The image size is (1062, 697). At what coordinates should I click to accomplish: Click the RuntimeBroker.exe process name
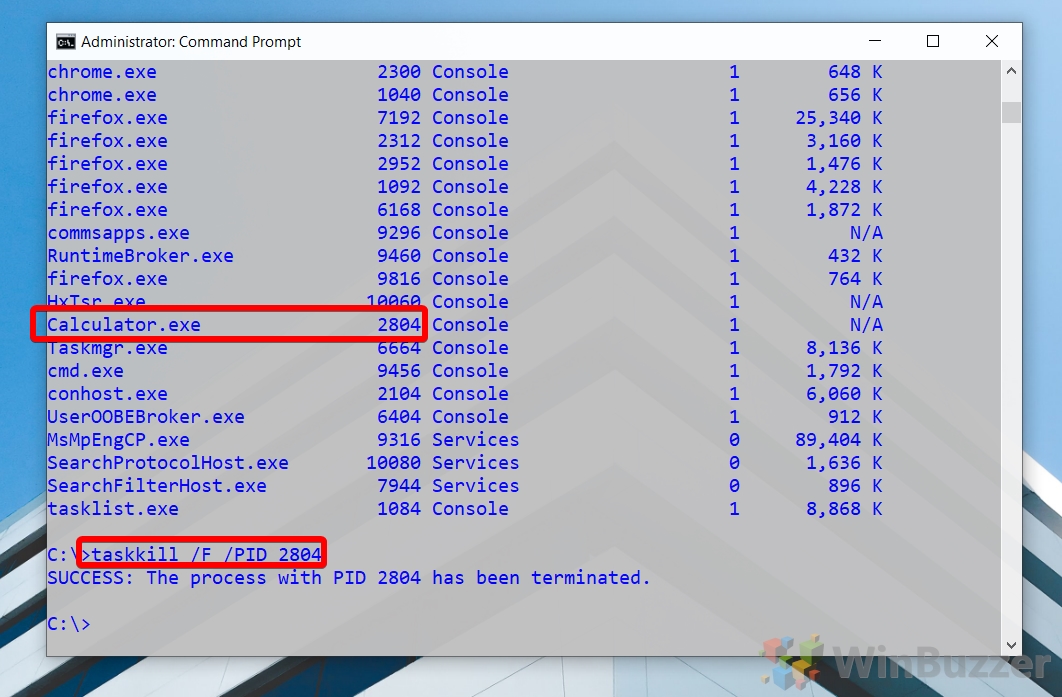[x=140, y=256]
